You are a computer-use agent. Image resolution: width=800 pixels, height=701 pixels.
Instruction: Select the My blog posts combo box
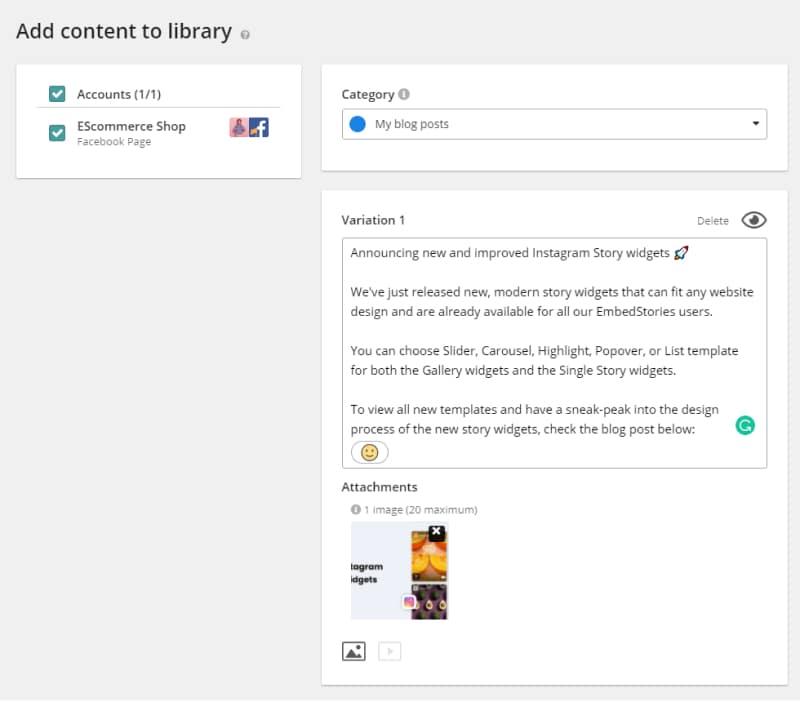click(554, 124)
